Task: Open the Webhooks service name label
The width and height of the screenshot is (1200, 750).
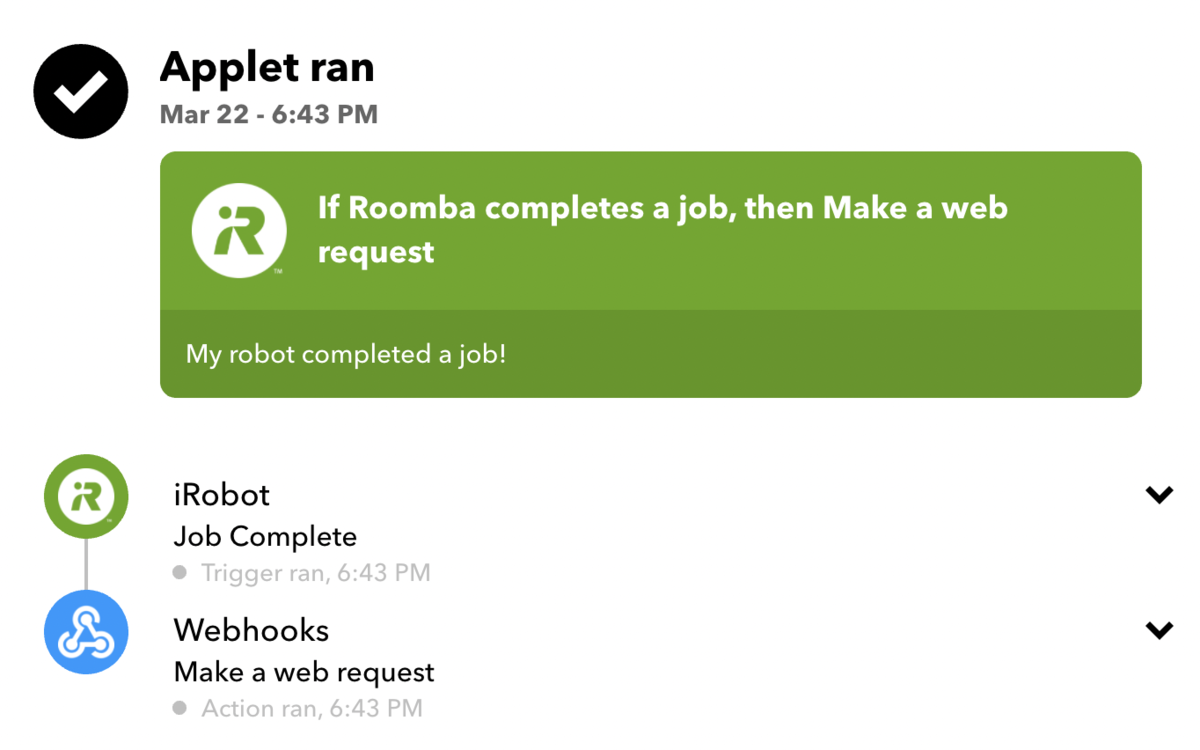Action: (x=251, y=630)
